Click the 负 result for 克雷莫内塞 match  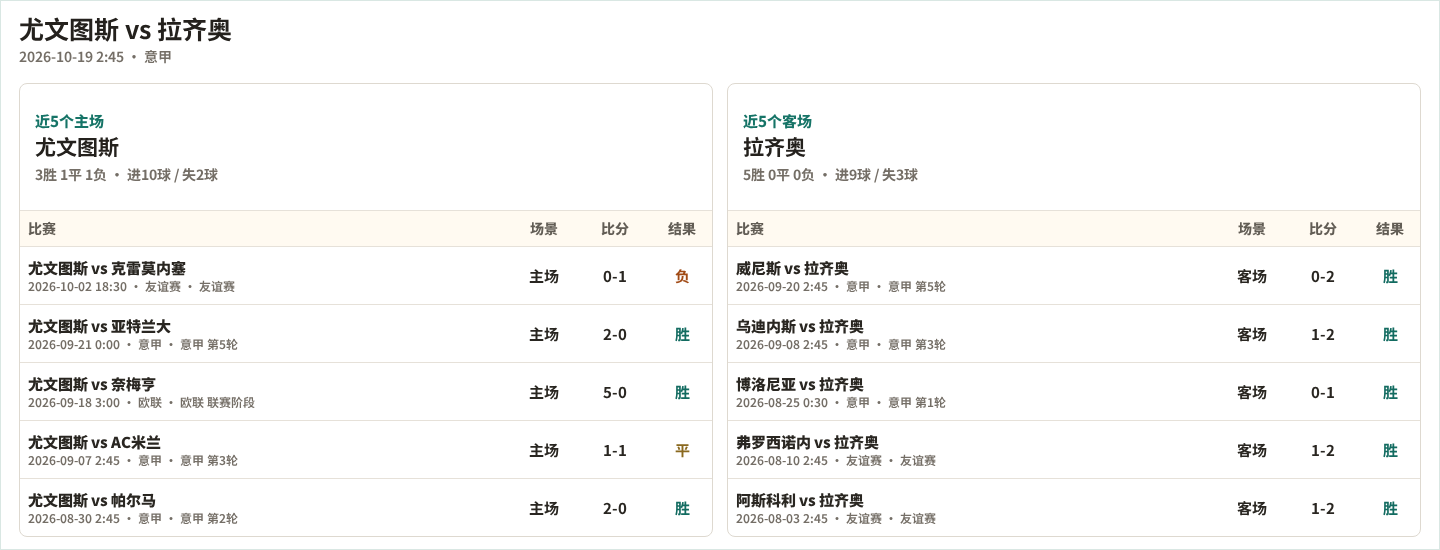click(682, 277)
